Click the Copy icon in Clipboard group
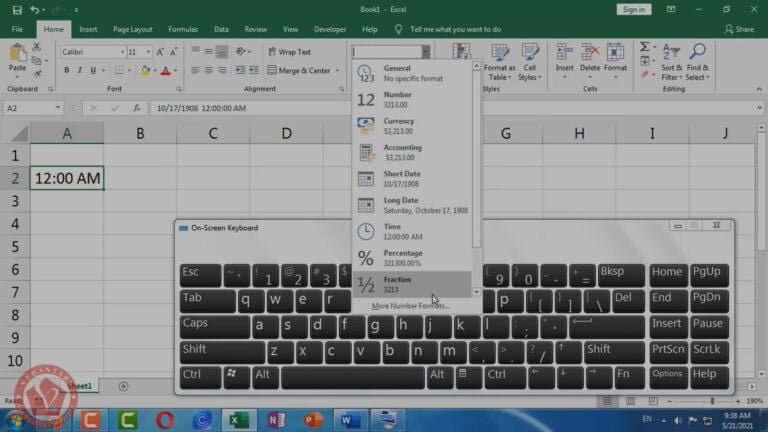The width and height of the screenshot is (768, 432). tap(36, 61)
